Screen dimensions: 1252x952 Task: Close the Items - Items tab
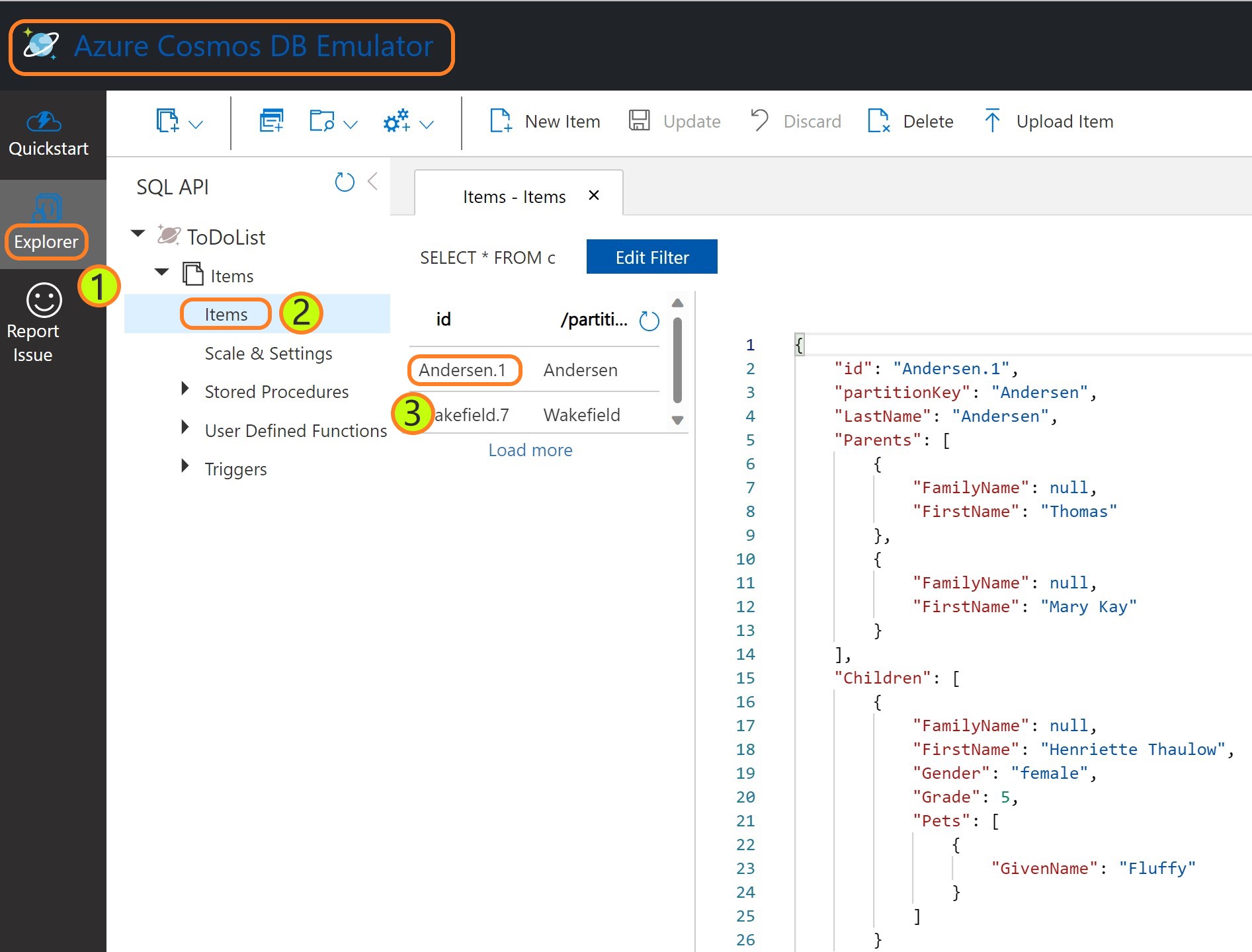(x=594, y=195)
